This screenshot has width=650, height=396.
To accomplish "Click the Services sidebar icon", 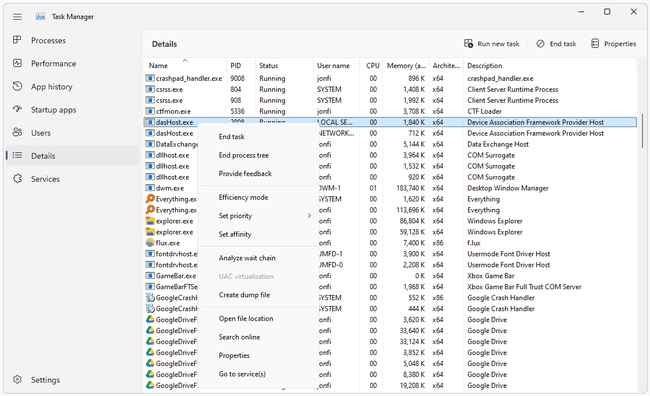I will (x=17, y=179).
